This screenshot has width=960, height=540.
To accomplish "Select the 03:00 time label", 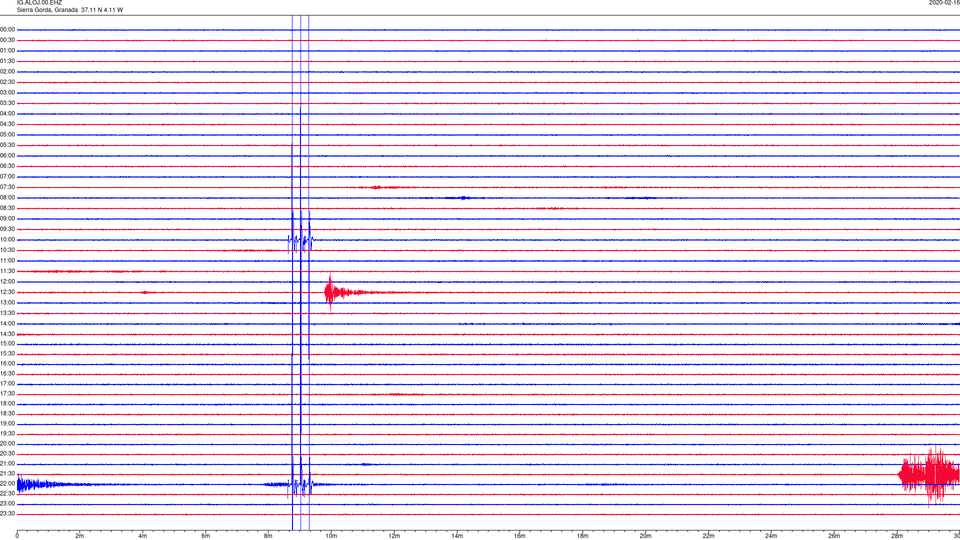I will coord(7,92).
